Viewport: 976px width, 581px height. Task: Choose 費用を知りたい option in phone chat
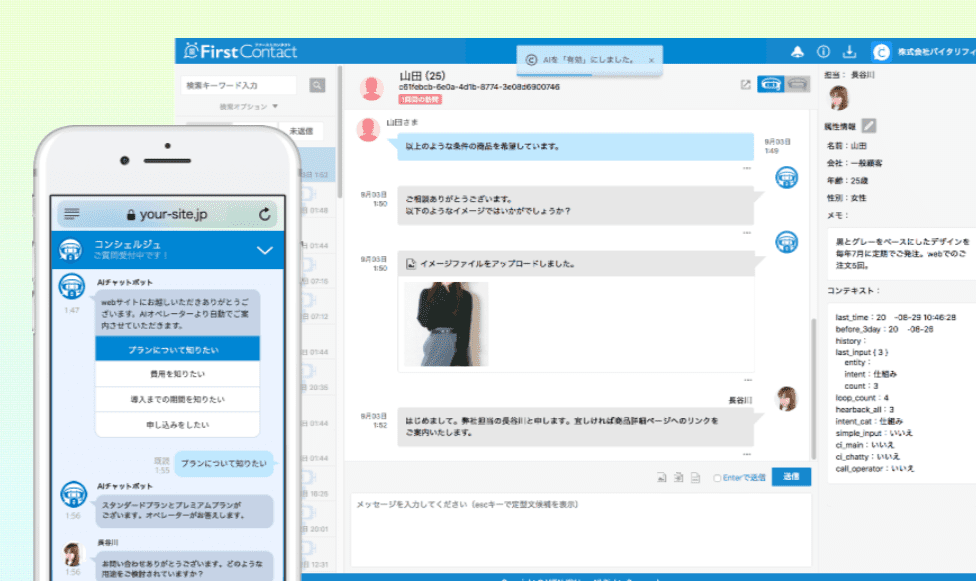coord(177,374)
